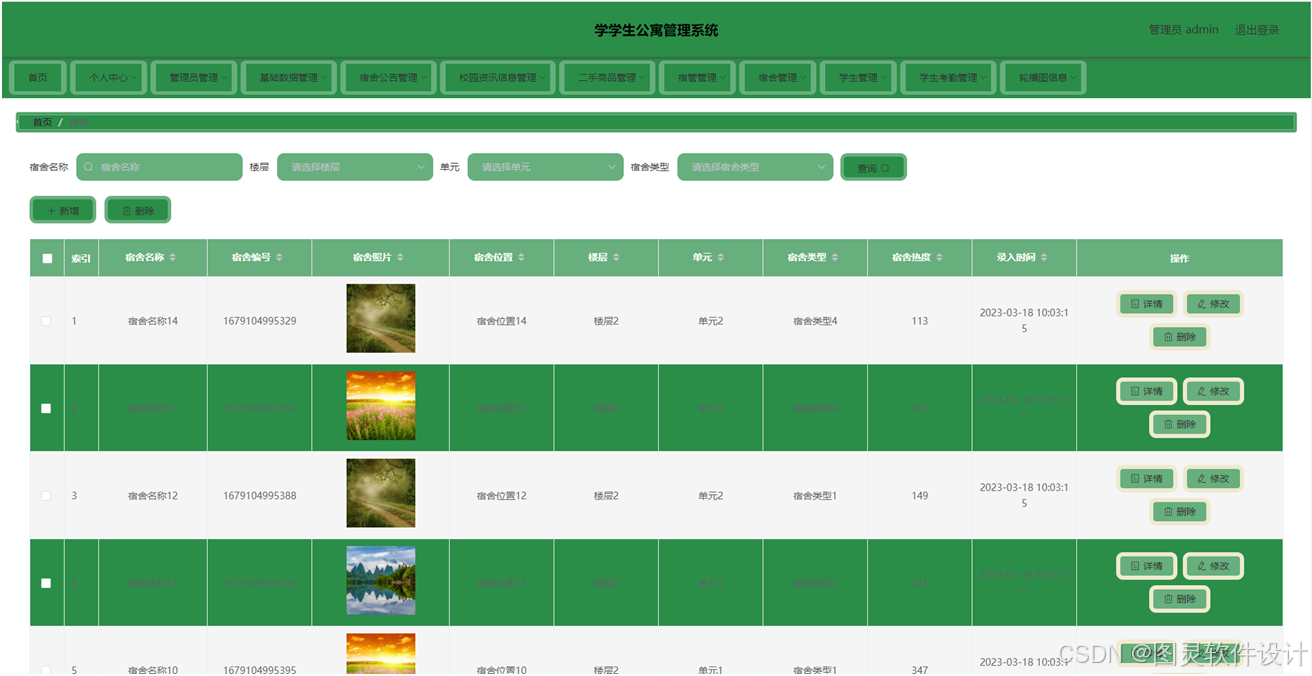Focus the 宿舍名称 search input field
1312x676 pixels.
pyautogui.click(x=159, y=167)
